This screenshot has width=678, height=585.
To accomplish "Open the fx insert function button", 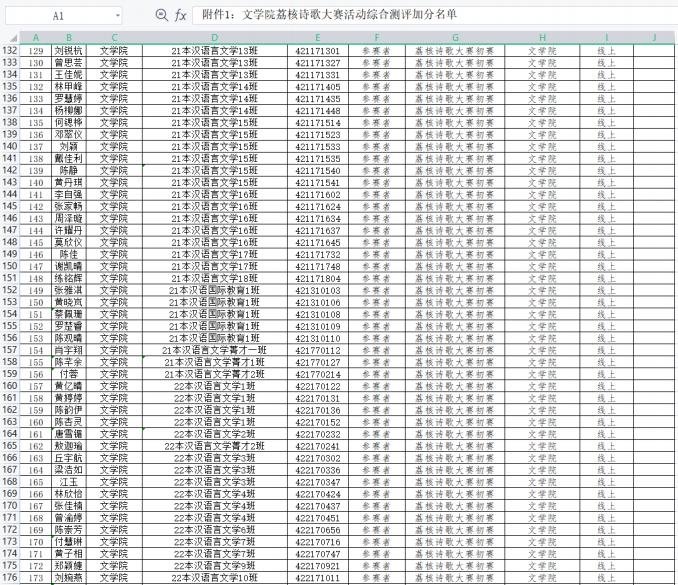I will click(x=180, y=16).
